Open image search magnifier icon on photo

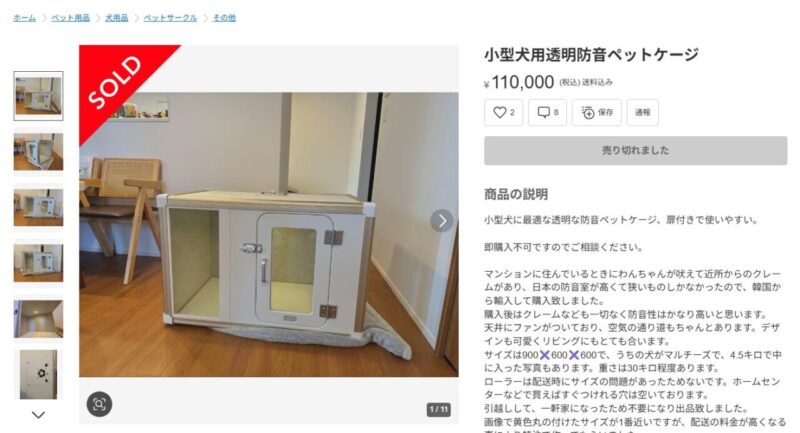click(x=99, y=404)
